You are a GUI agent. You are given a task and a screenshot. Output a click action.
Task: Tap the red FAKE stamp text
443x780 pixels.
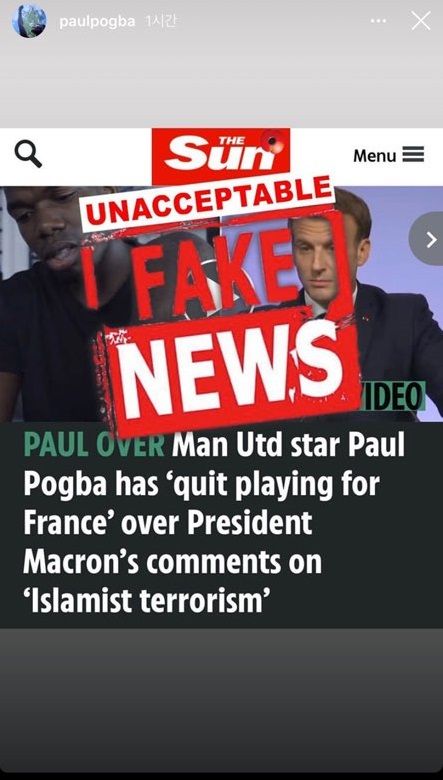point(216,271)
